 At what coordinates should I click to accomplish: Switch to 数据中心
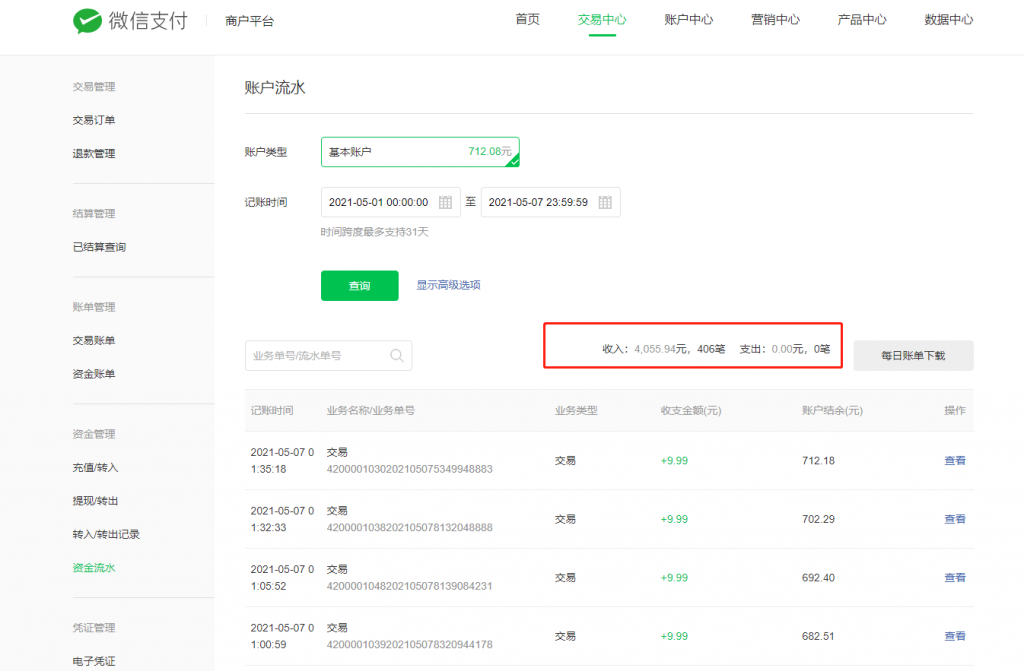point(948,18)
